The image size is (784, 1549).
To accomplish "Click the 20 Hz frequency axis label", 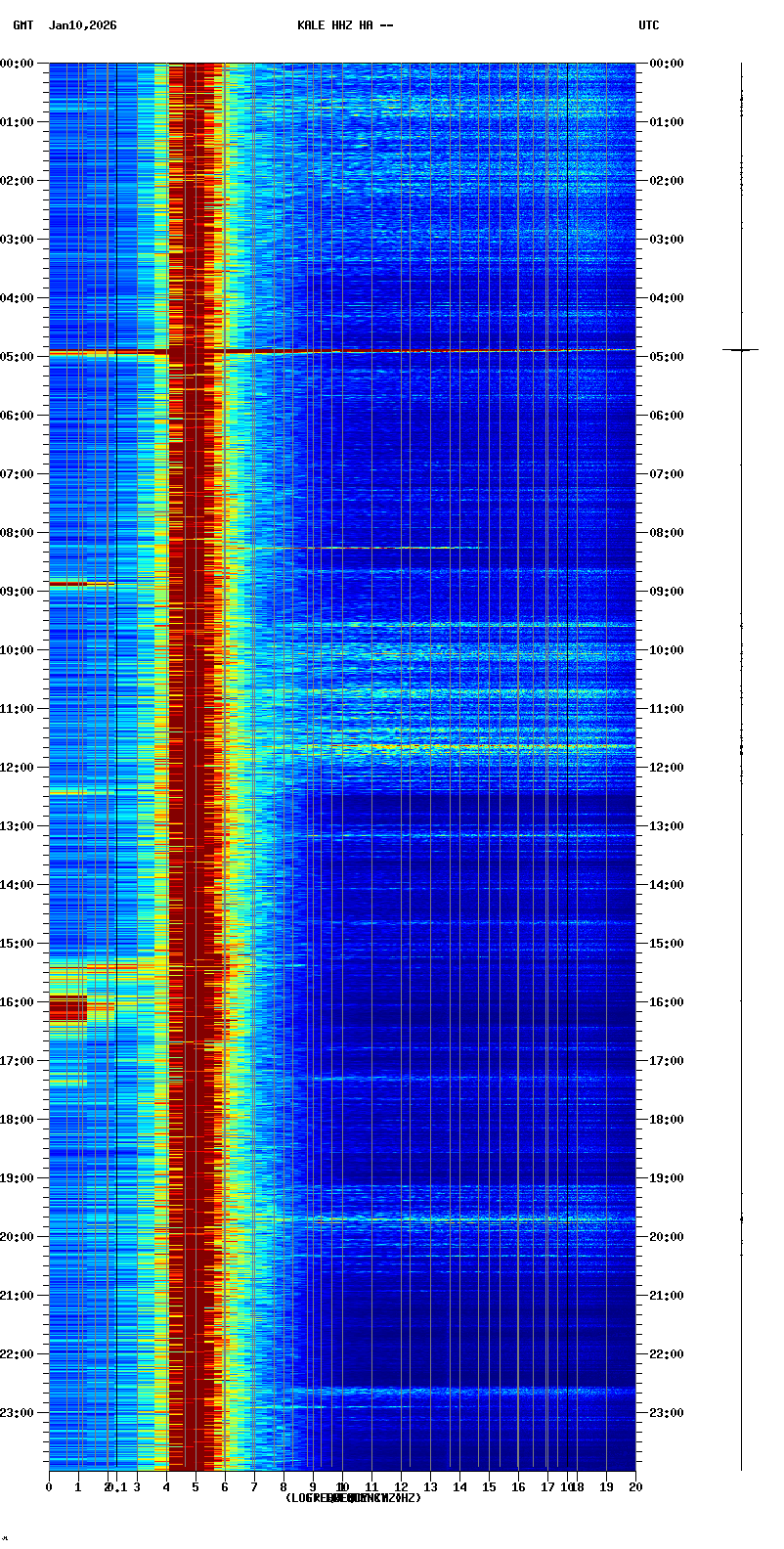I will pyautogui.click(x=635, y=1487).
